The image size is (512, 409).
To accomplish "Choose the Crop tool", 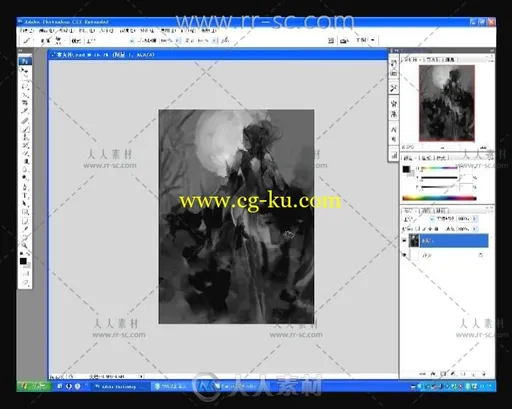I will pos(25,103).
